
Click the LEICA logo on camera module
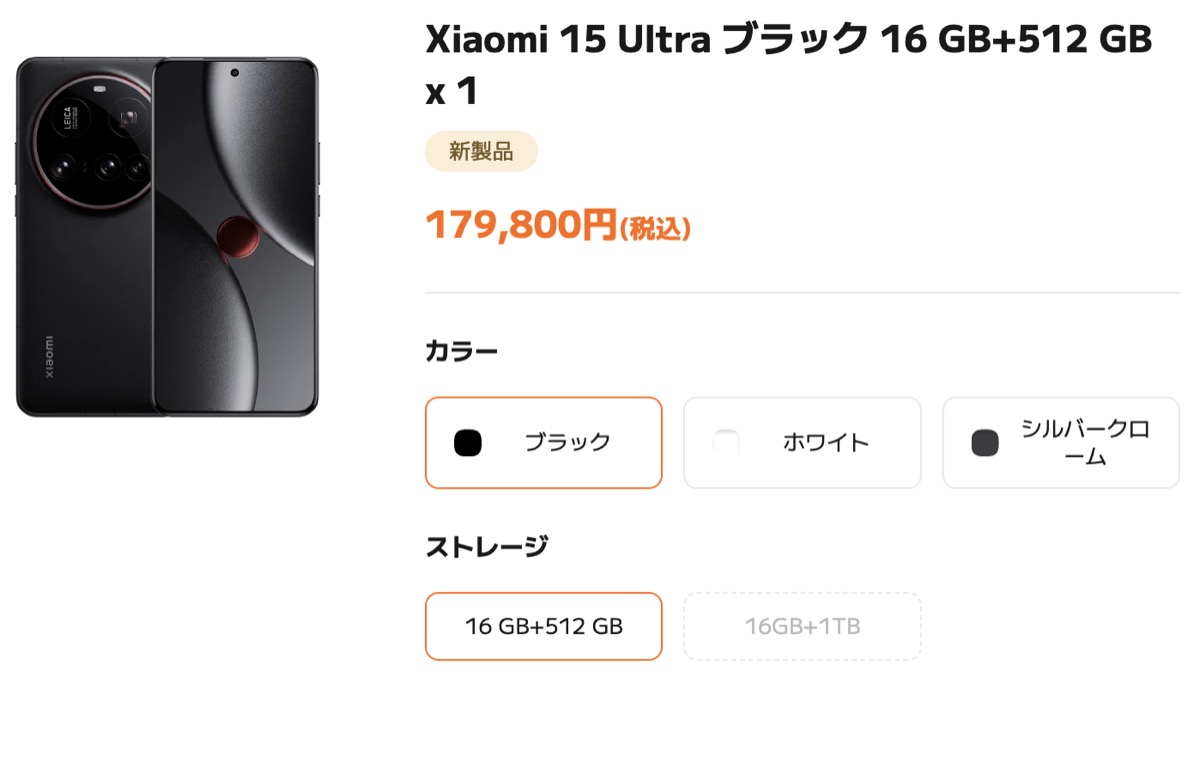coord(66,124)
